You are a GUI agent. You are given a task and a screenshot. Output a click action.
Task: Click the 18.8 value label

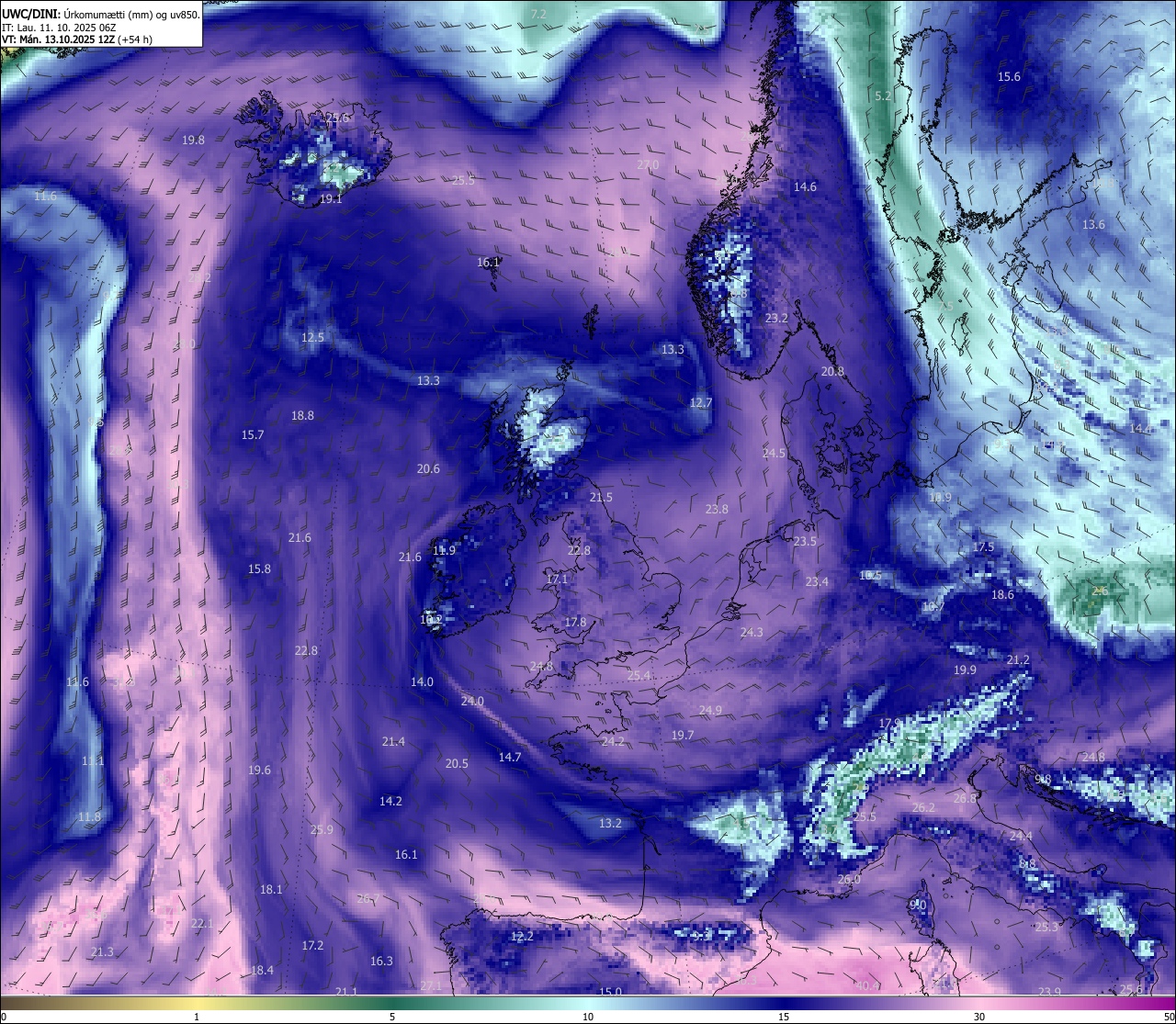click(x=302, y=415)
